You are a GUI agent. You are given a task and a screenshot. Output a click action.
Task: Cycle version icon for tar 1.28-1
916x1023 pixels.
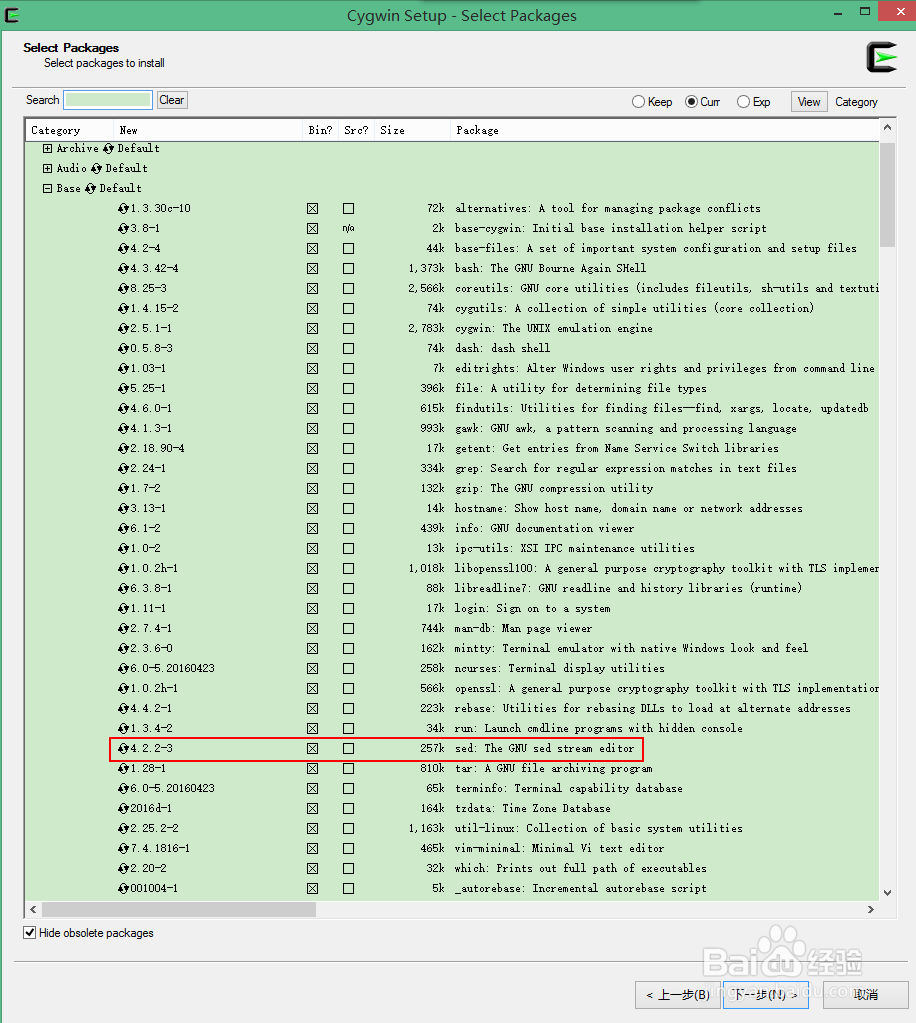[x=123, y=769]
